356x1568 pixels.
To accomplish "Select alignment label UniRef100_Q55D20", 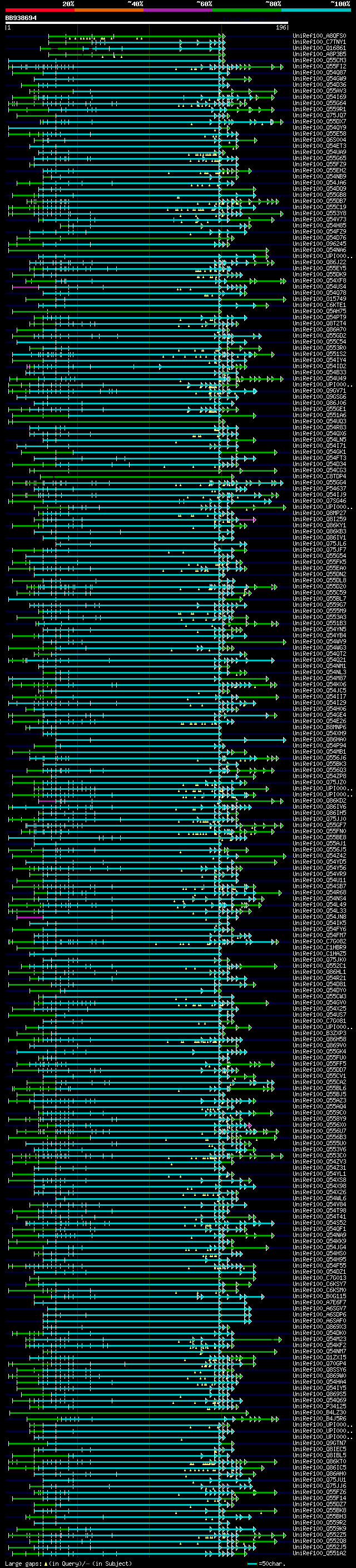I will click(x=319, y=587).
